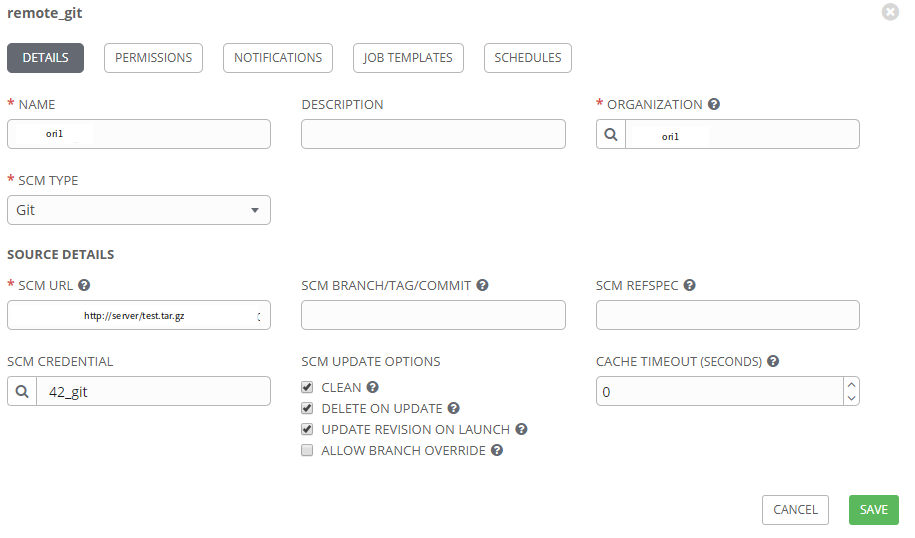Show the SCM Refspec help icon
915x538 pixels.
689,285
